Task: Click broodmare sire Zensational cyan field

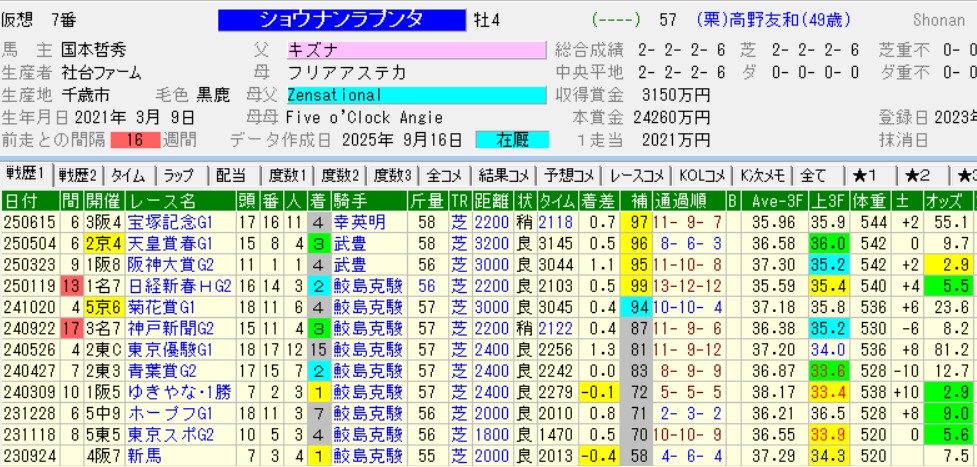Action: coord(415,95)
